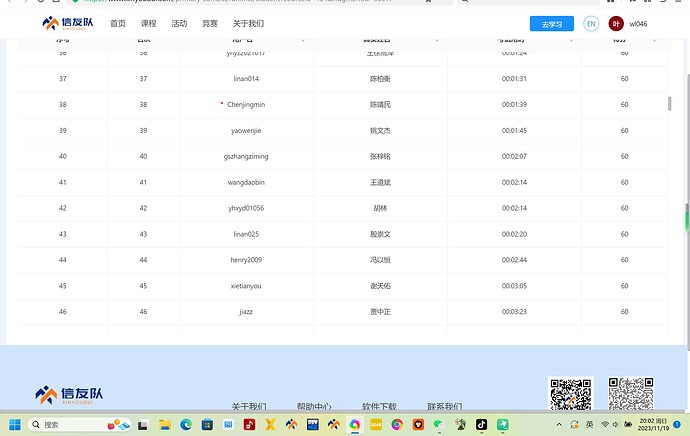690x436 pixels.
Task: Open Wi-Fi network tray icon
Action: coord(605,425)
